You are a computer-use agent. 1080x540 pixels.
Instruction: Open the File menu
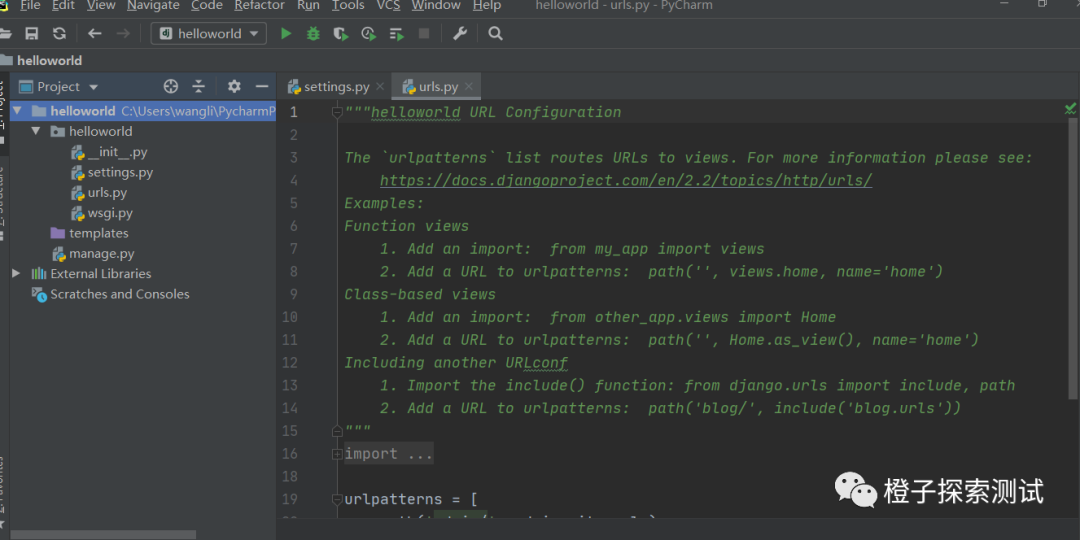(30, 6)
